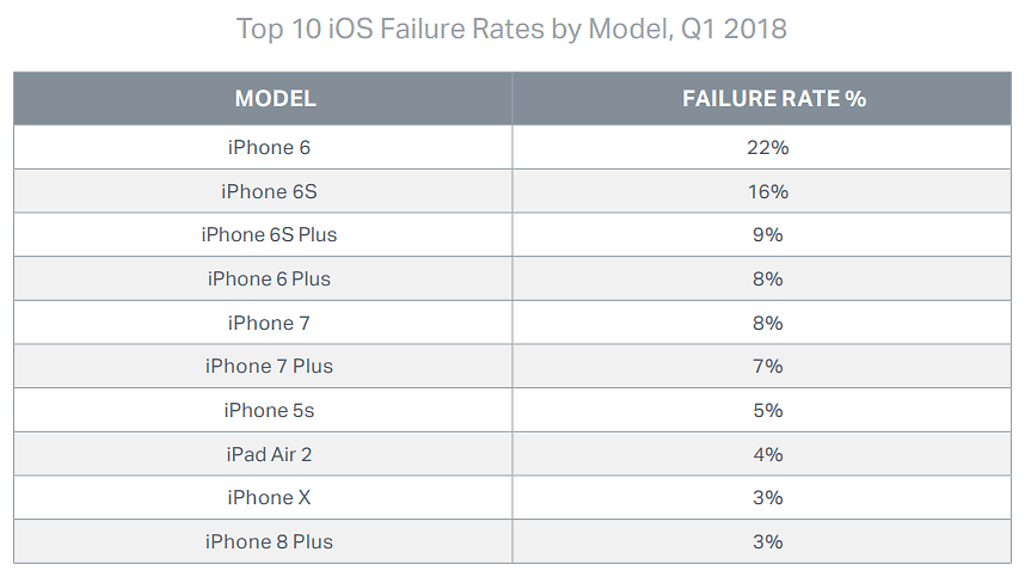This screenshot has width=1024, height=576.
Task: Select the MODEL column header
Action: [275, 98]
